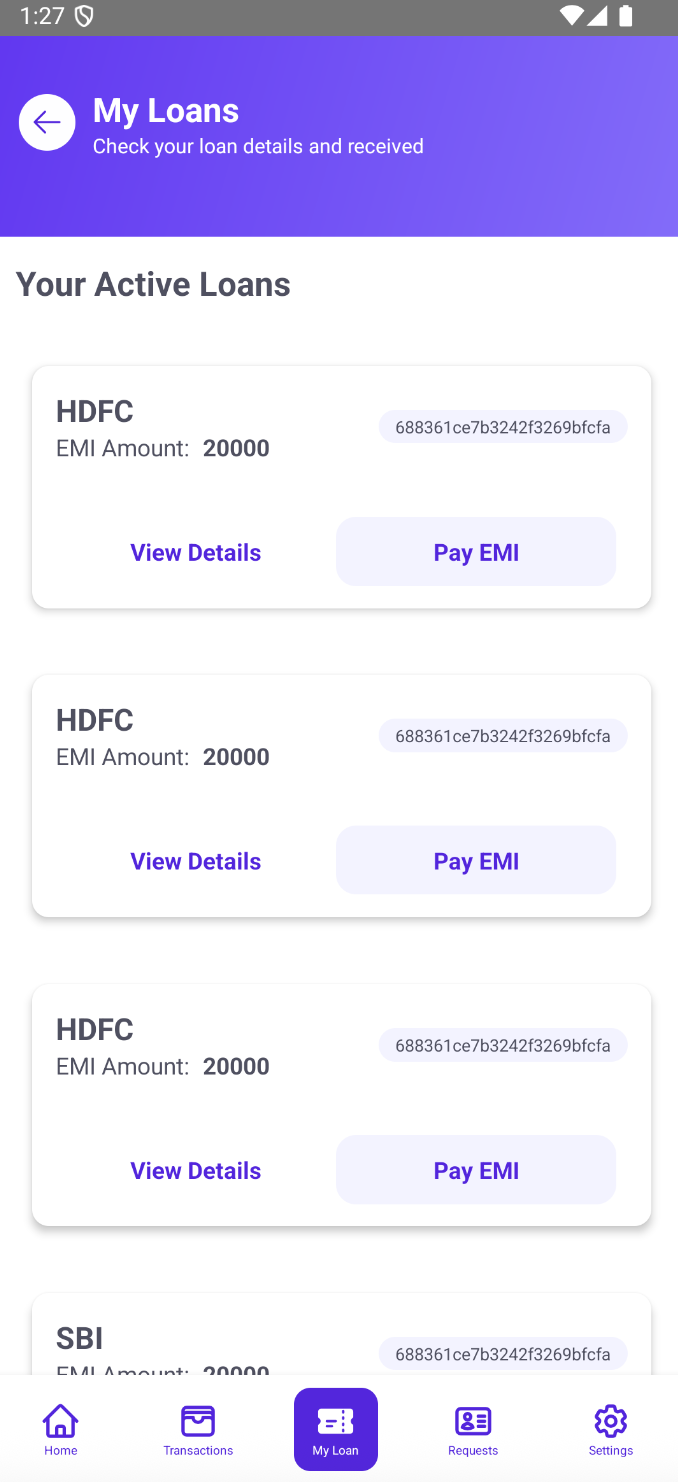The height and width of the screenshot is (1482, 678).
Task: Open the Requests ID card icon
Action: [473, 1420]
